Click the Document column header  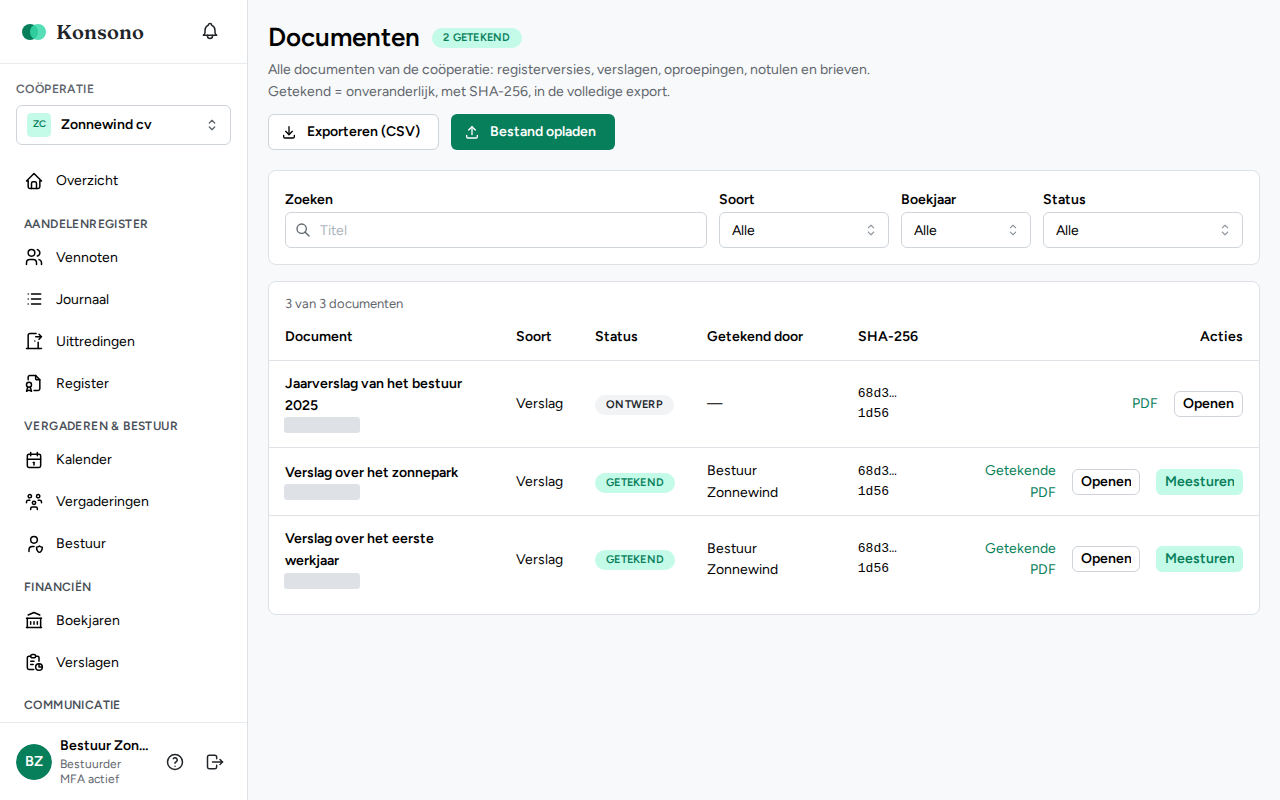pos(319,337)
